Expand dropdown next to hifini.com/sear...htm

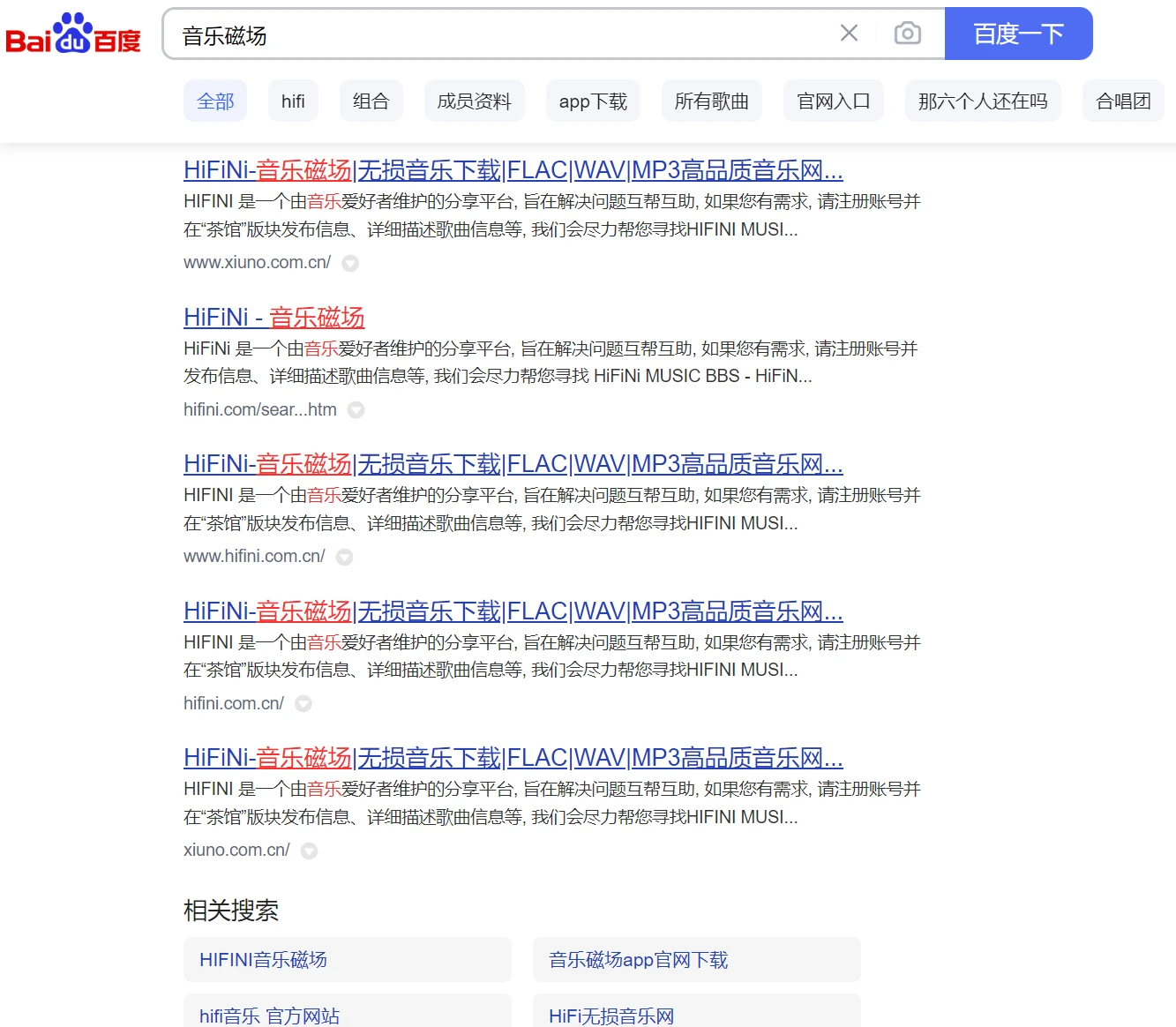click(x=356, y=410)
